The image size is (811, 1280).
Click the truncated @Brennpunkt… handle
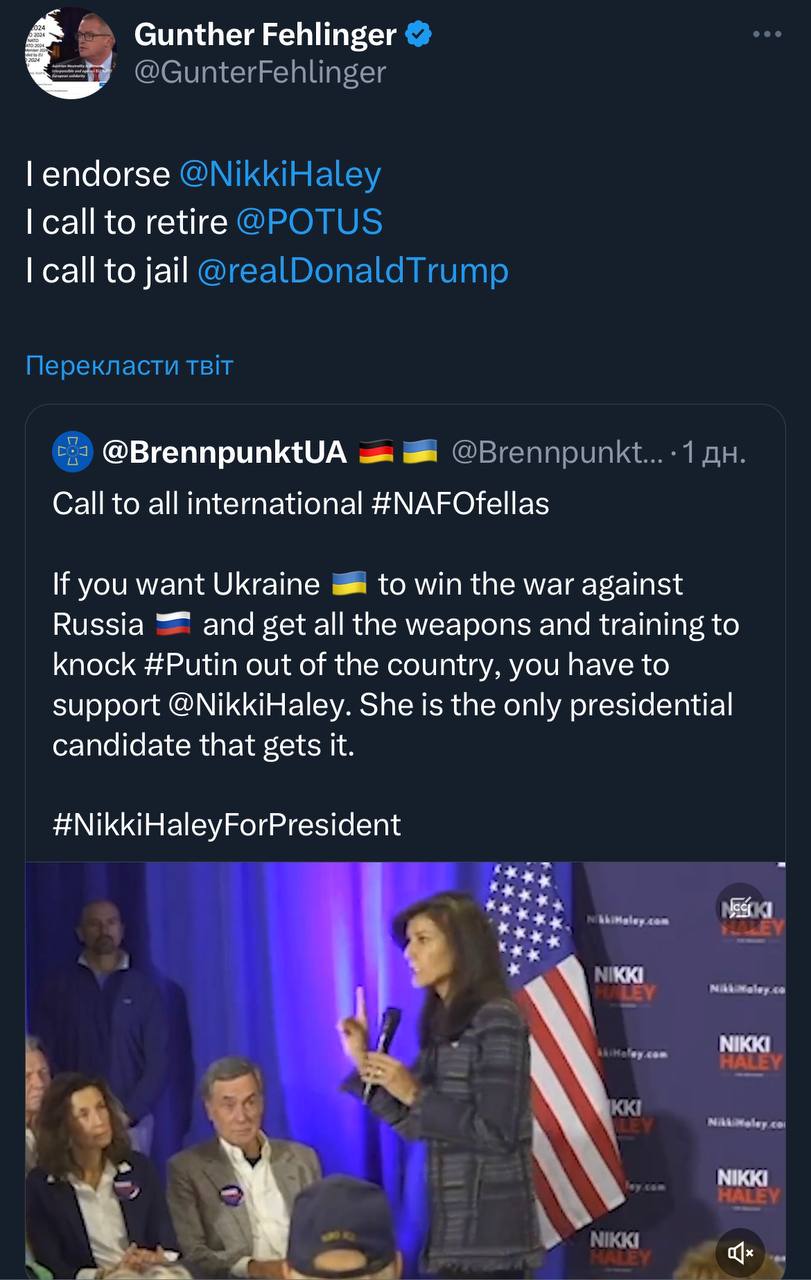(x=556, y=453)
